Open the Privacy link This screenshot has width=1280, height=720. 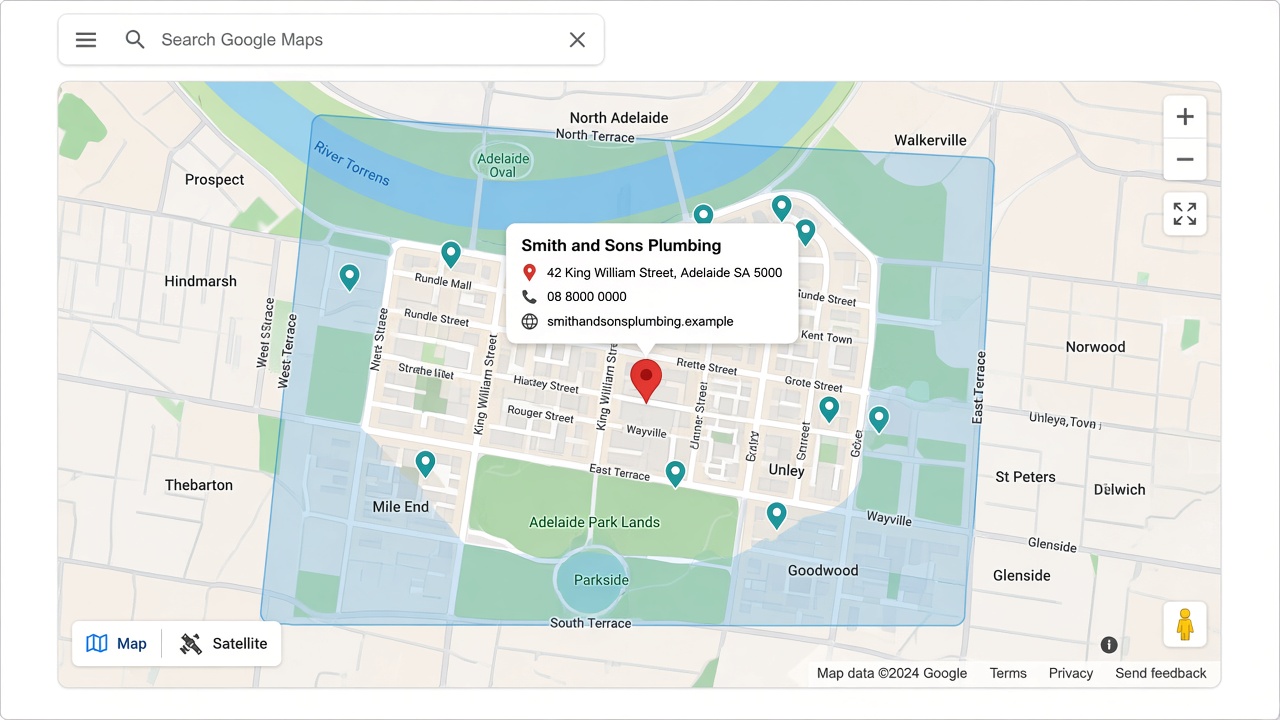pos(1071,673)
